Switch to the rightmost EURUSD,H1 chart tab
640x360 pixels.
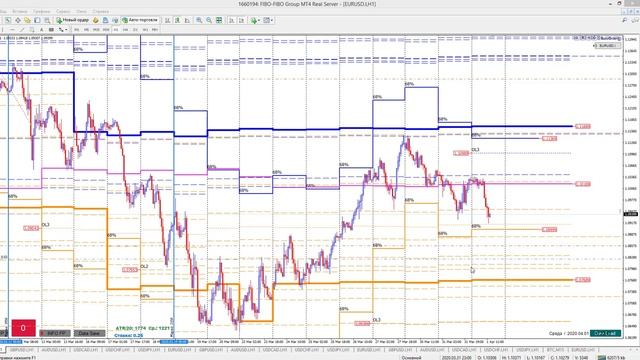pos(582,350)
